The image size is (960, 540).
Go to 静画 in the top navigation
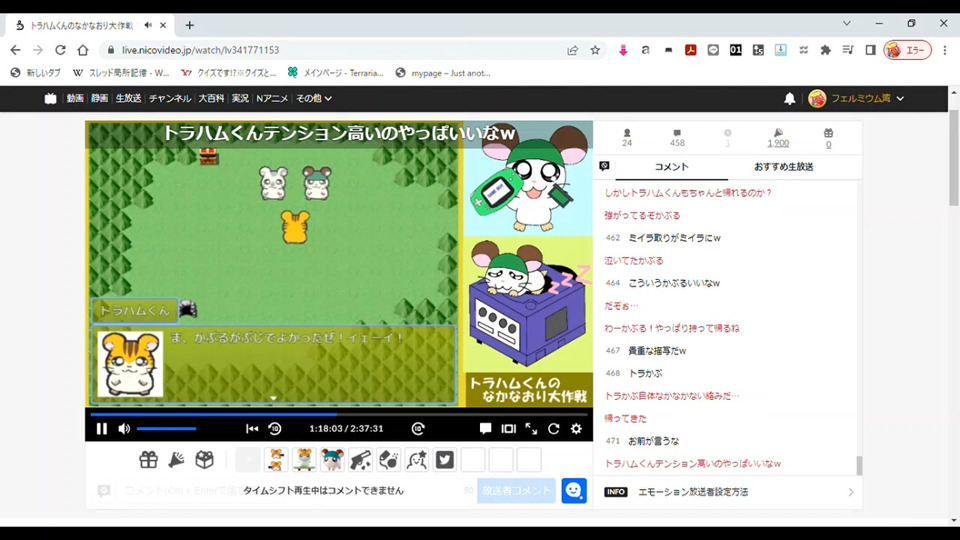pyautogui.click(x=99, y=98)
